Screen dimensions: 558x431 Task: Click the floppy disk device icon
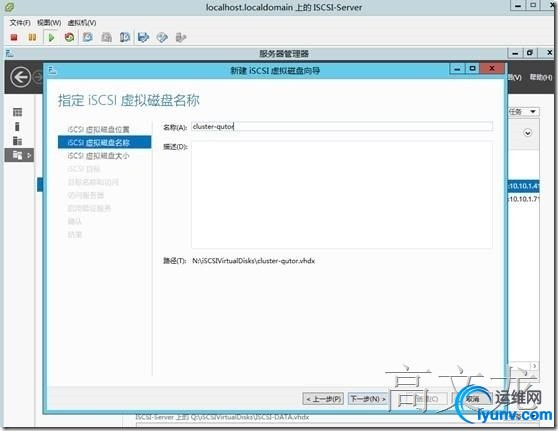[143, 37]
